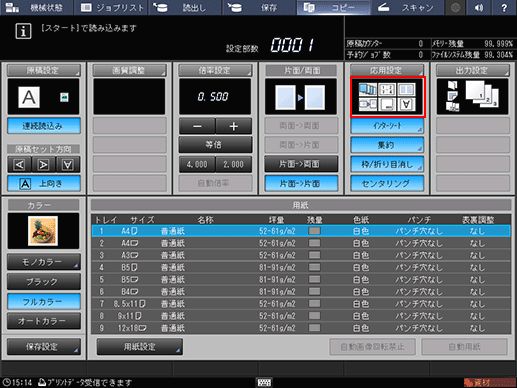Expand the 原稿設定 panel header
This screenshot has height=388, width=517.
point(44,70)
